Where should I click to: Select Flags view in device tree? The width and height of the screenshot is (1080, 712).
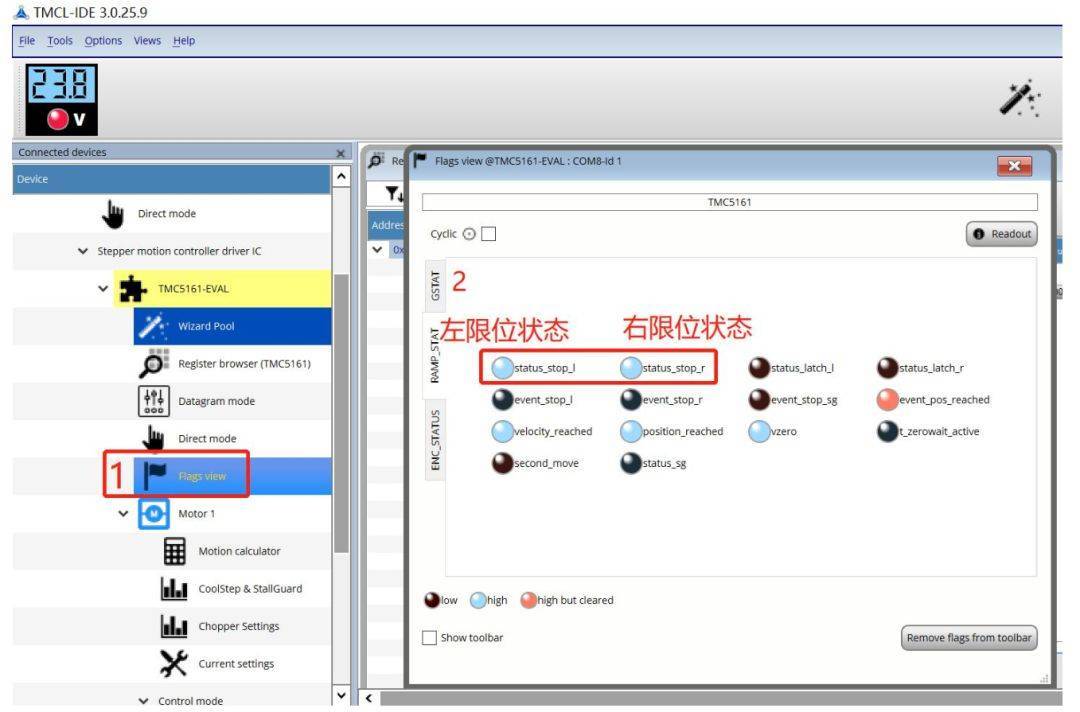pos(201,476)
